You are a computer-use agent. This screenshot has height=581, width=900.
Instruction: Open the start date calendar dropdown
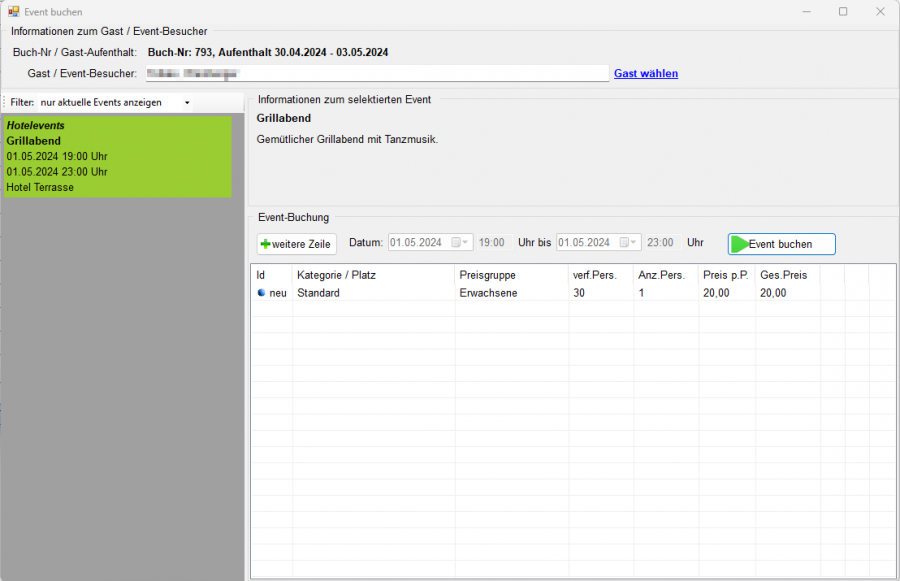(x=459, y=243)
